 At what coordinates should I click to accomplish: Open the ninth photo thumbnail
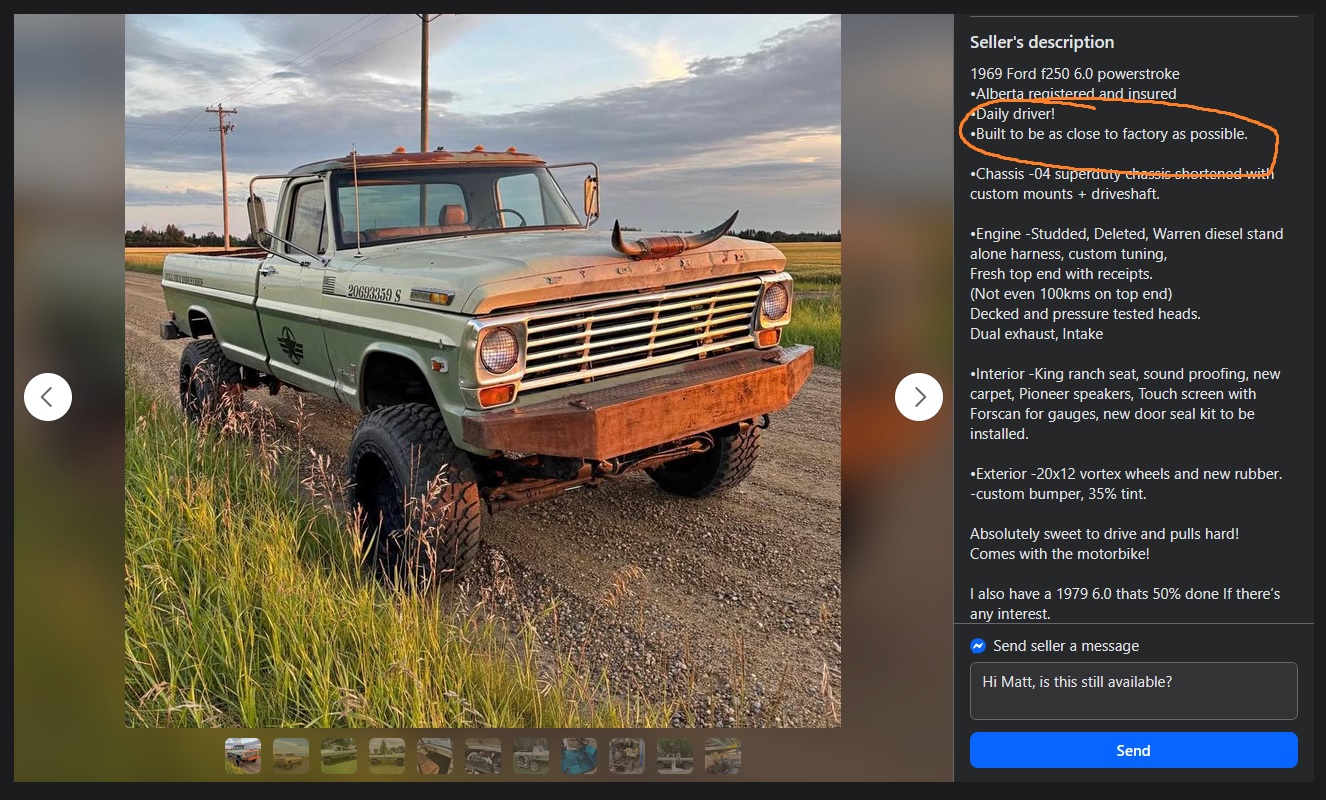point(627,756)
